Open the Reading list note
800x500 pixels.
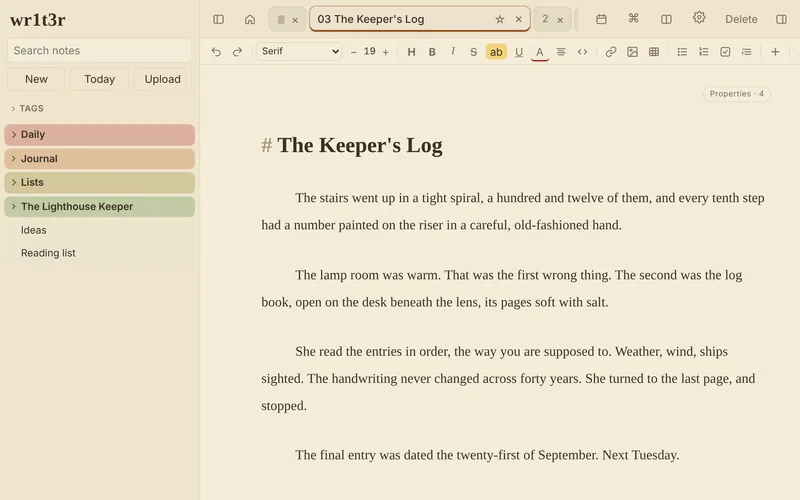click(48, 253)
